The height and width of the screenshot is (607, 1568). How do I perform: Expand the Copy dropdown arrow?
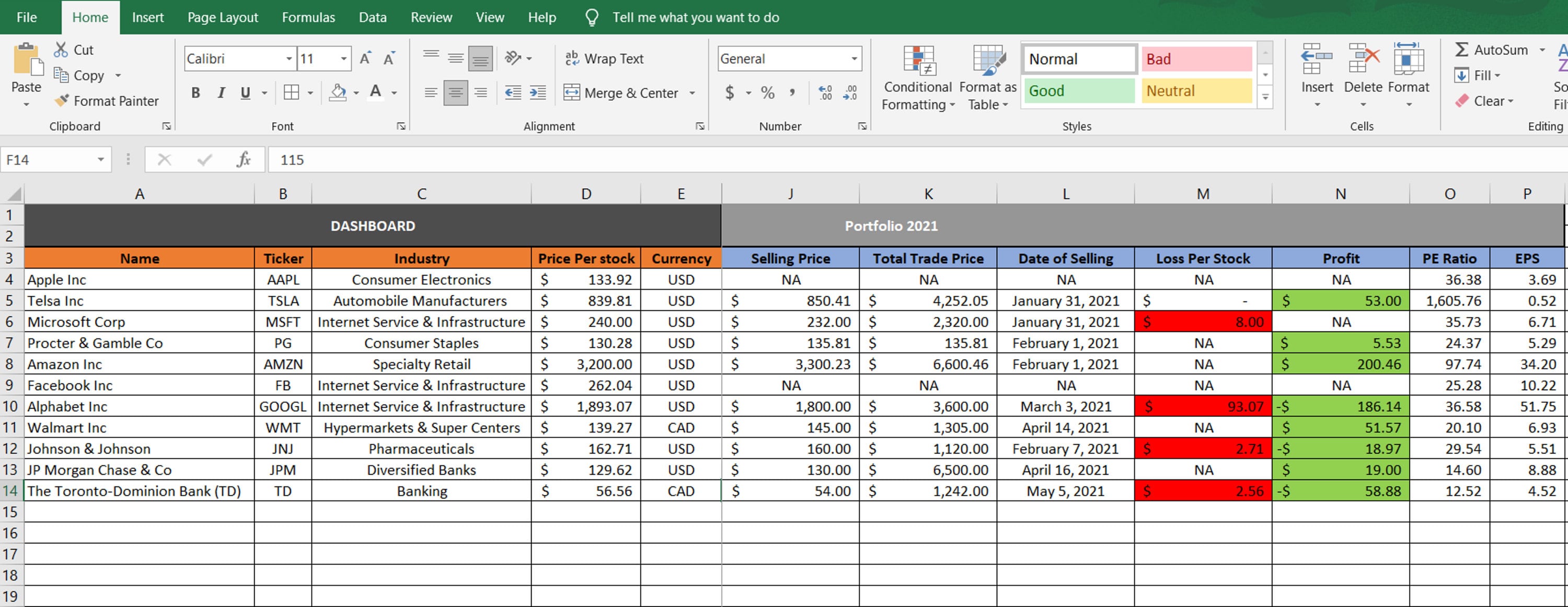[x=118, y=75]
